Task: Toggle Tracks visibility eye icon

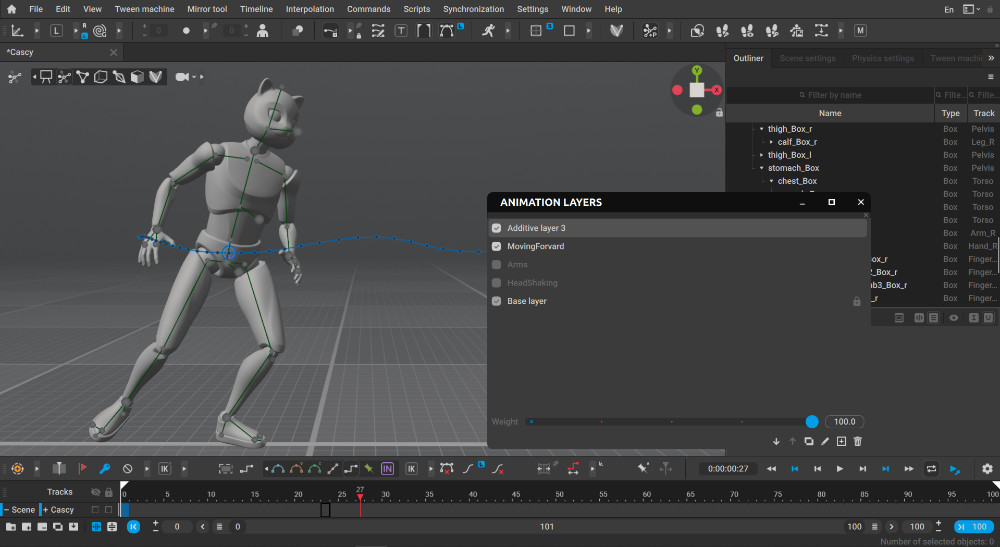Action: [96, 492]
